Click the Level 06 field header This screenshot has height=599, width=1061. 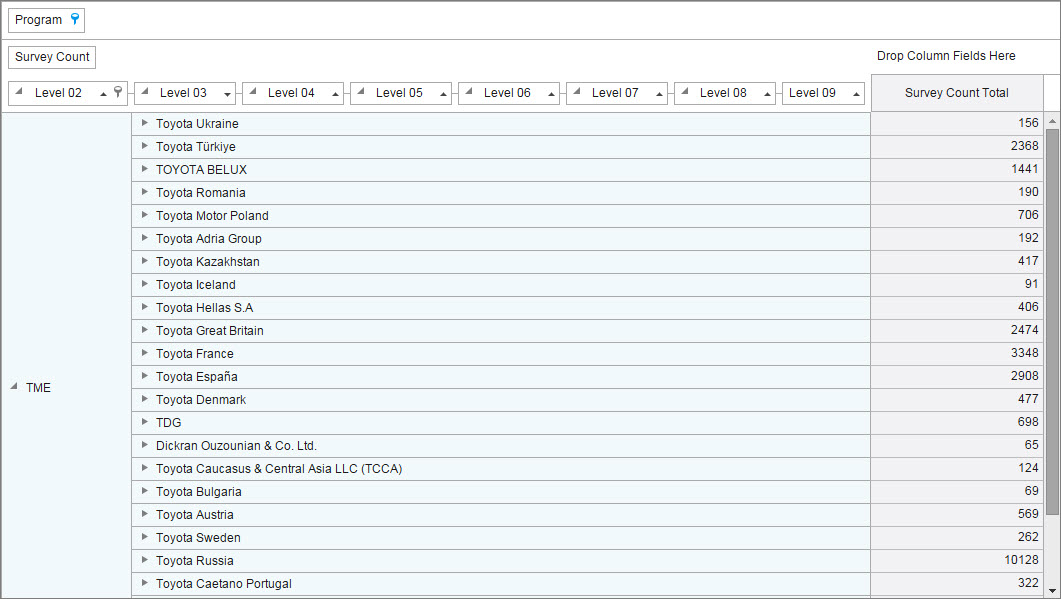(509, 93)
